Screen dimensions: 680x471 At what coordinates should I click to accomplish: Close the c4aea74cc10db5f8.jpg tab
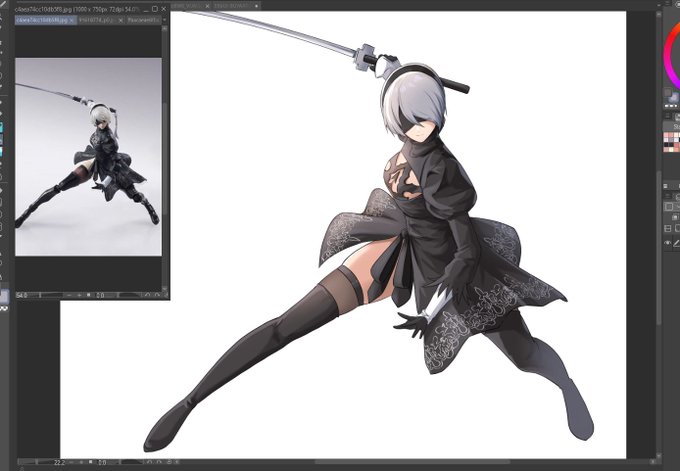[72, 20]
